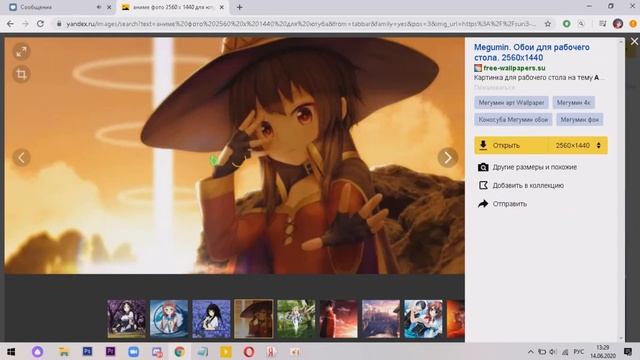640x360 pixels.
Task: Click Другие размеры и похожие
Action: pos(534,167)
